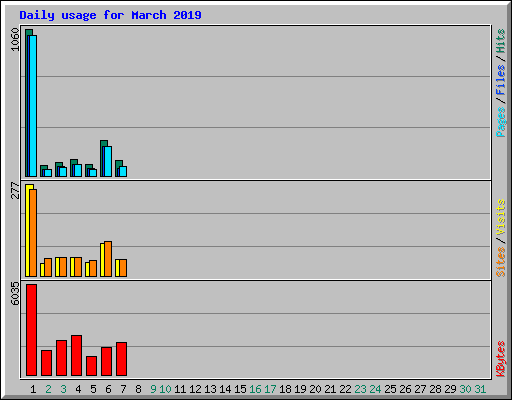The image size is (512, 400).
Task: Click day label 13 on the axis
Action: point(210,389)
